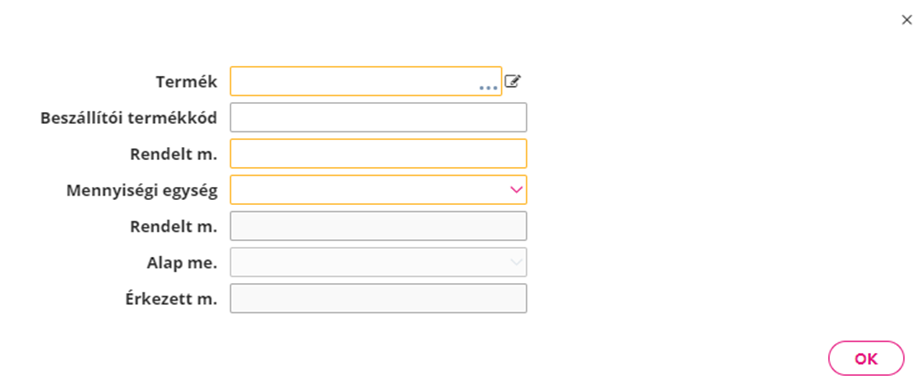Click the disabled gray Rendelt m. field
Screen dimensions: 918x379
(x=378, y=226)
